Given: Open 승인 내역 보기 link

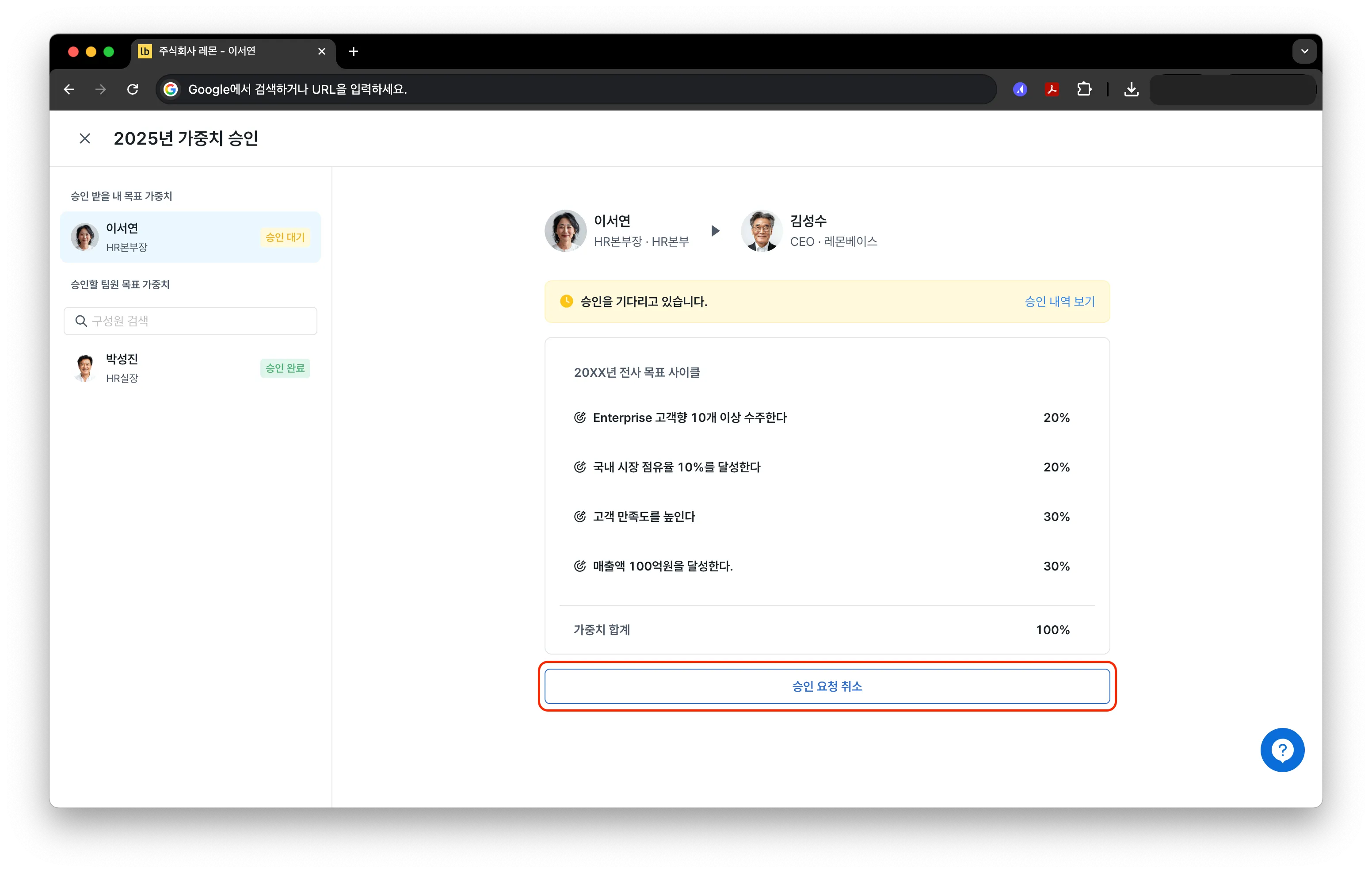Looking at the screenshot, I should click(x=1060, y=302).
